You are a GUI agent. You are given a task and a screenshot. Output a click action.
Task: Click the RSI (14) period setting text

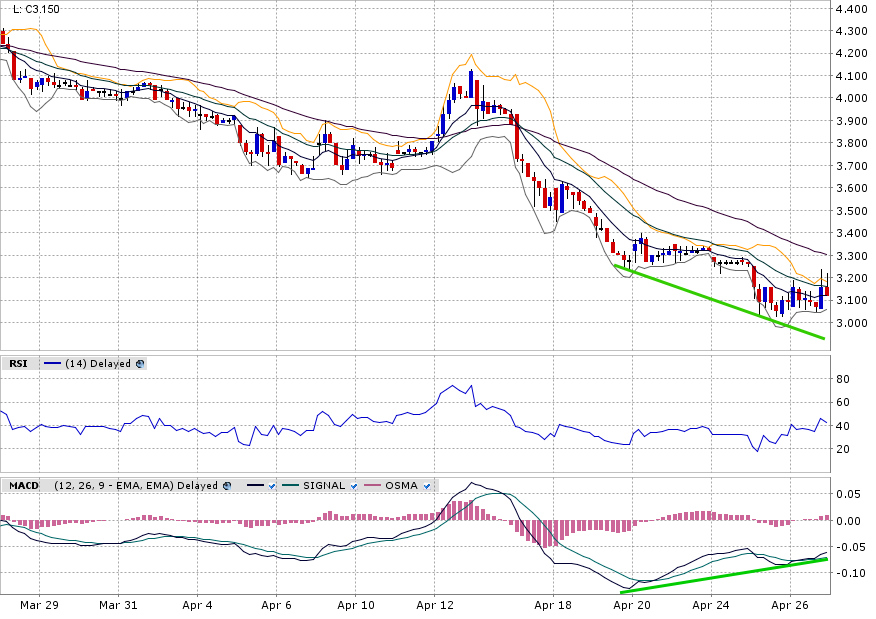[x=74, y=364]
